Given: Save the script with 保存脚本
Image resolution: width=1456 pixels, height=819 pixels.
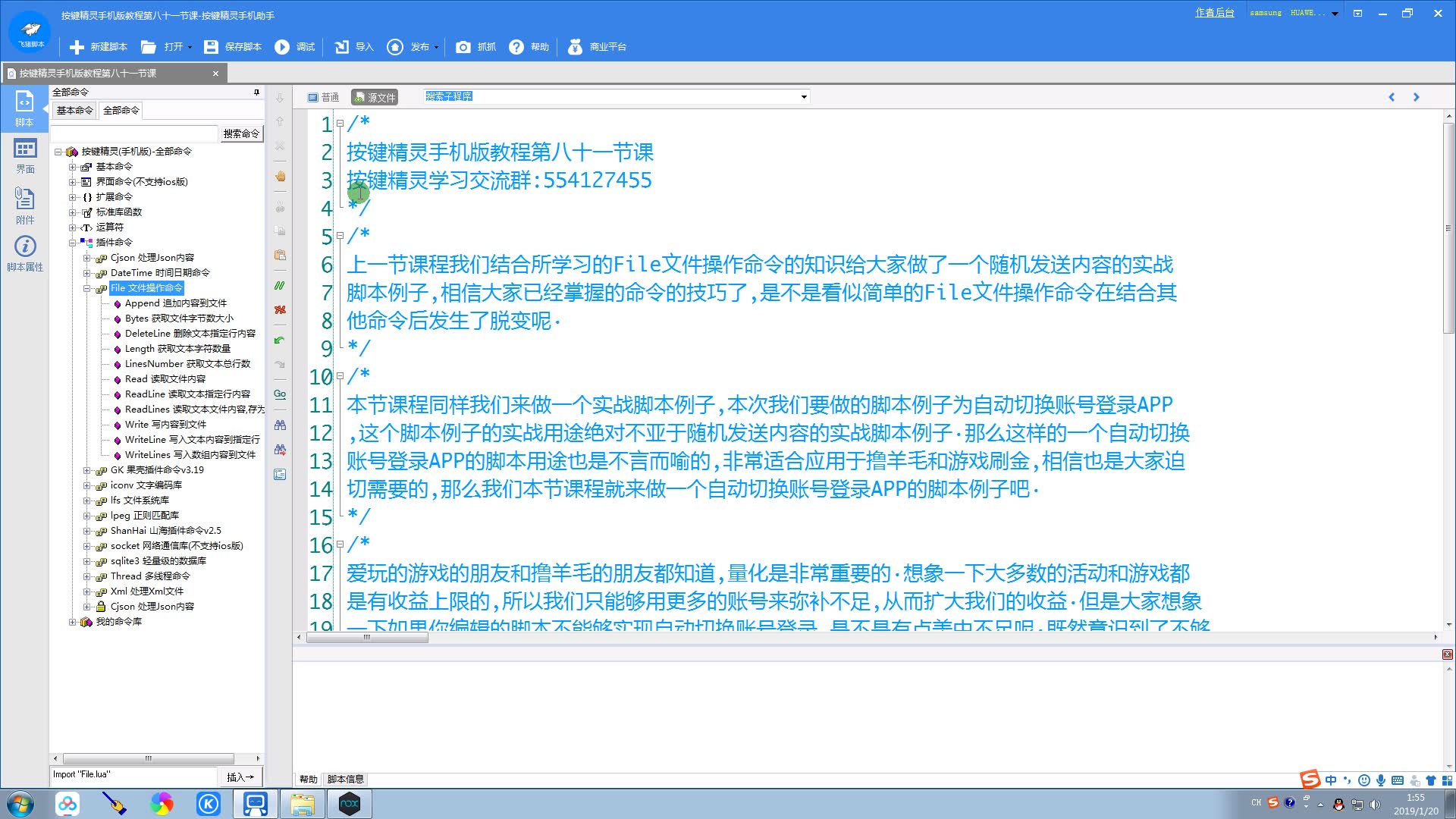Looking at the screenshot, I should click(x=233, y=47).
